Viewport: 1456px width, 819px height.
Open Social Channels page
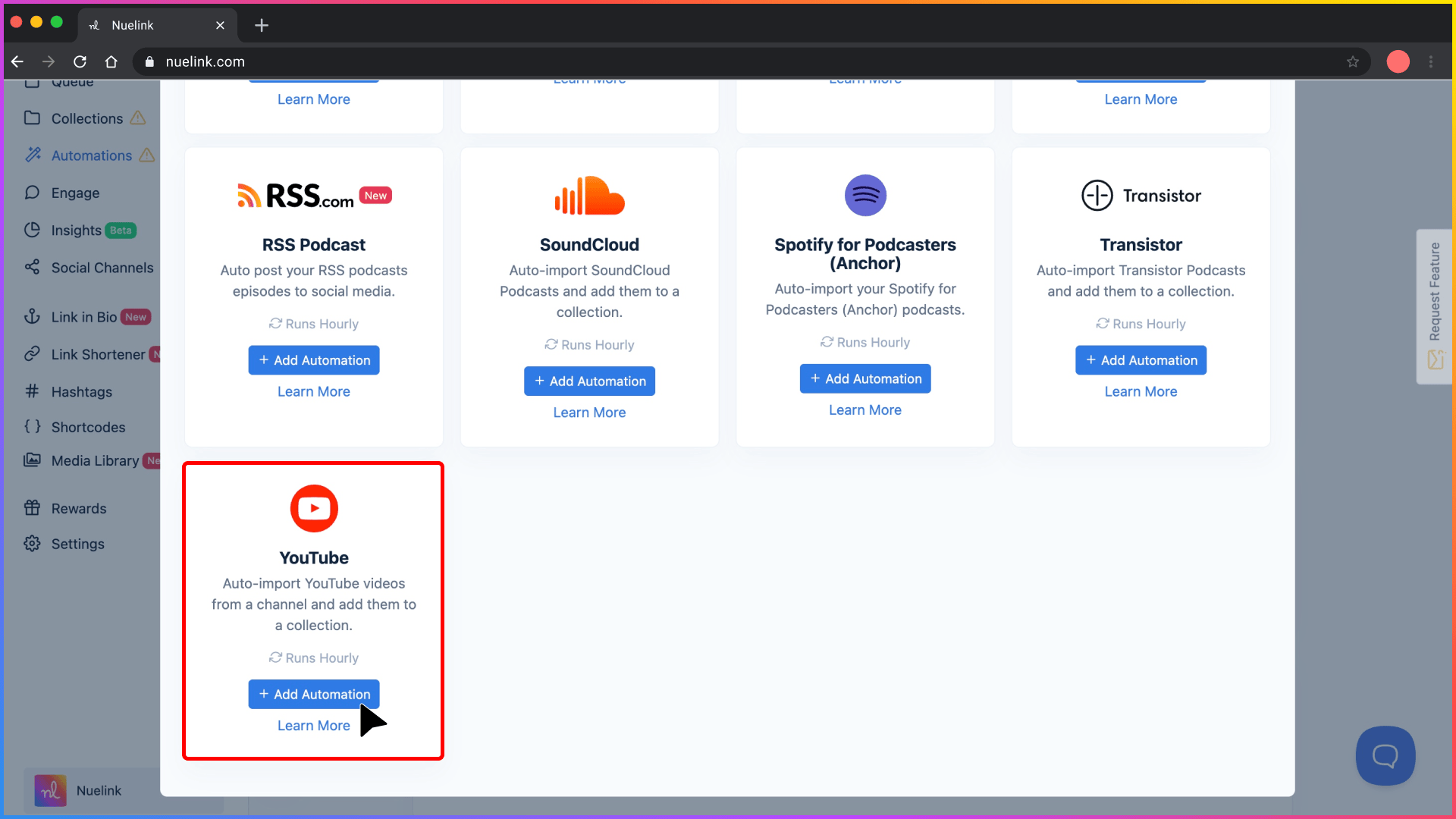coord(102,267)
